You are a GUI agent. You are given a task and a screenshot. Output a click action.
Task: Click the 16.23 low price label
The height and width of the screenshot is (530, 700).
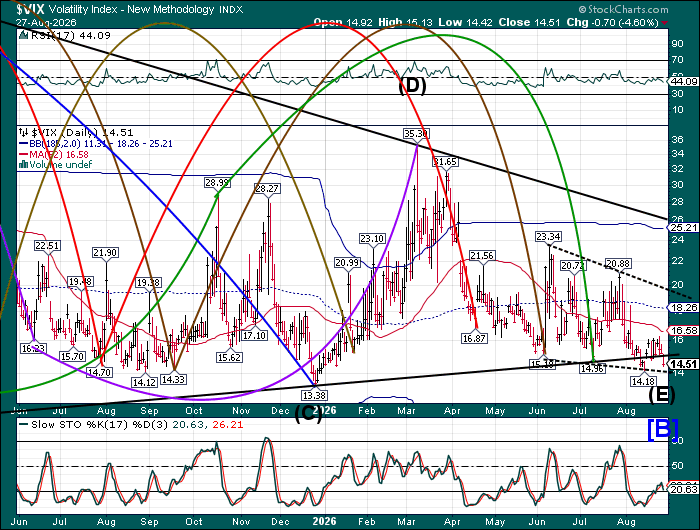[x=33, y=348]
